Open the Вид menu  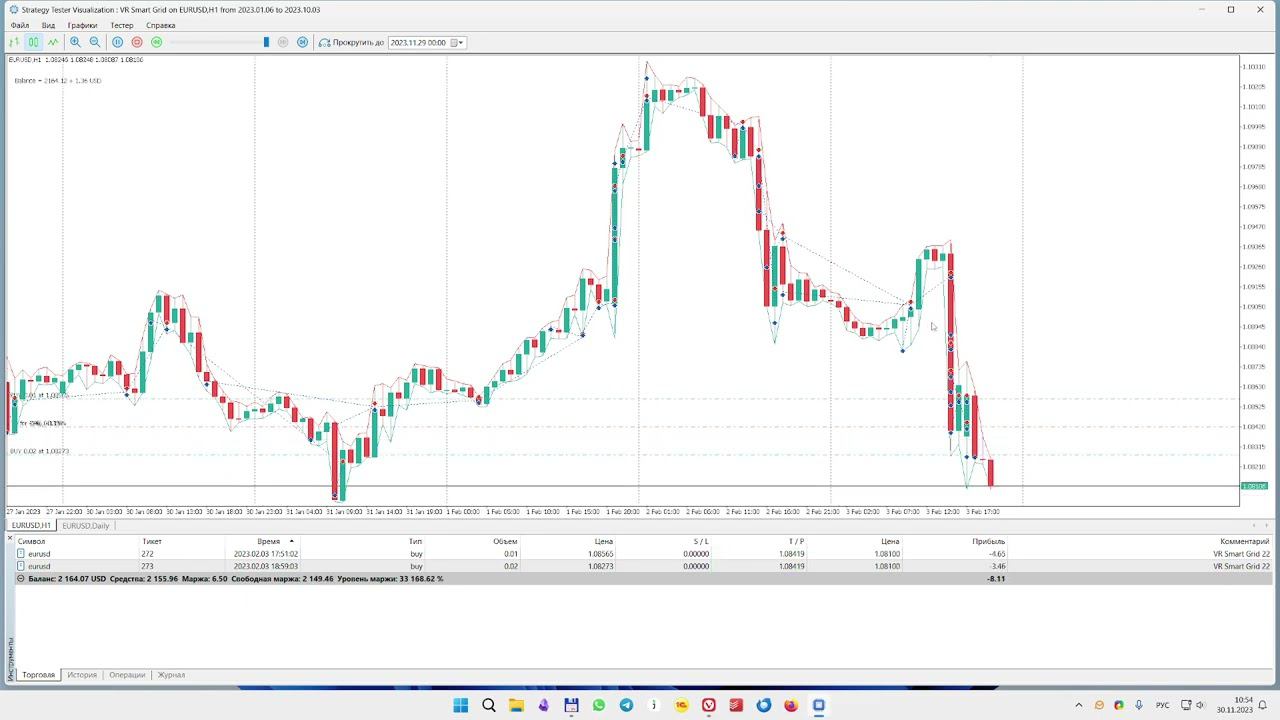(x=48, y=25)
